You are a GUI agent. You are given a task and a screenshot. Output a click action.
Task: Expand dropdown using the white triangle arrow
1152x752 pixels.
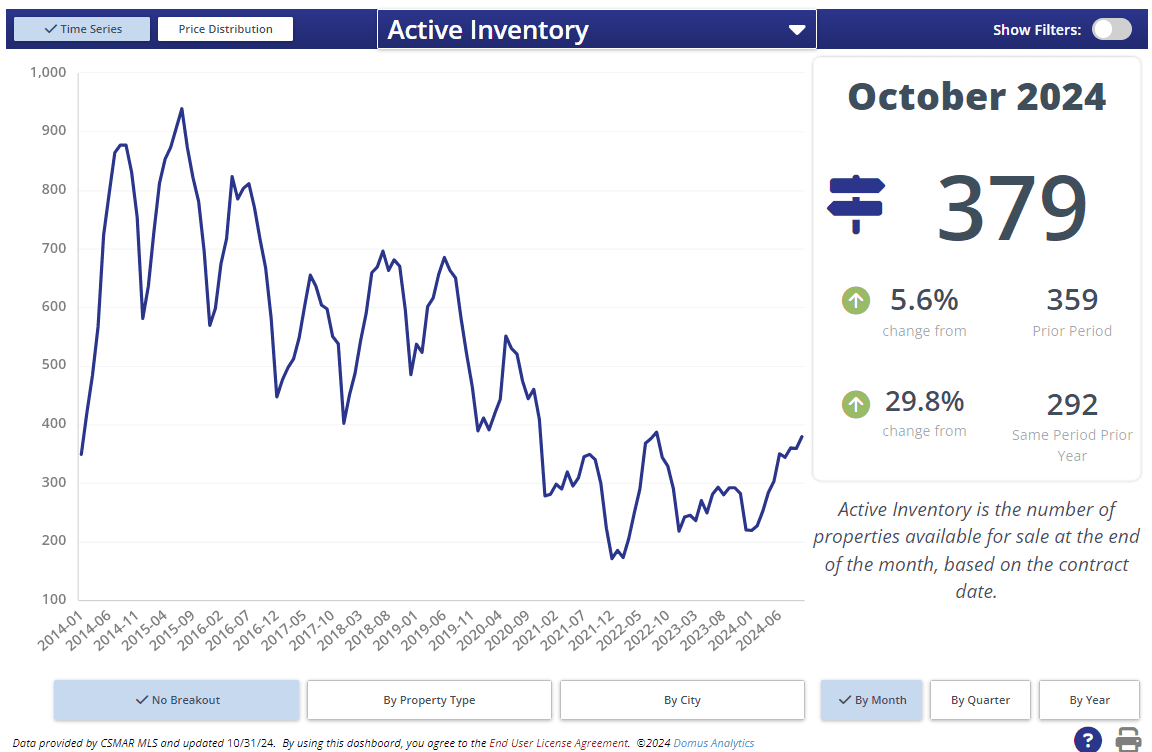[796, 30]
